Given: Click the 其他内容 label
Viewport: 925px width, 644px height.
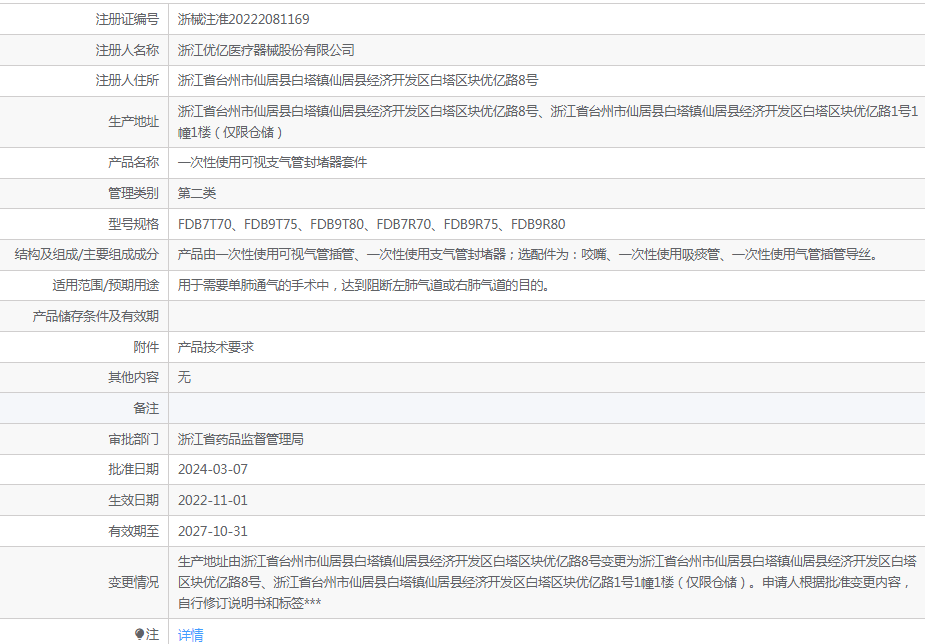Looking at the screenshot, I should [133, 377].
